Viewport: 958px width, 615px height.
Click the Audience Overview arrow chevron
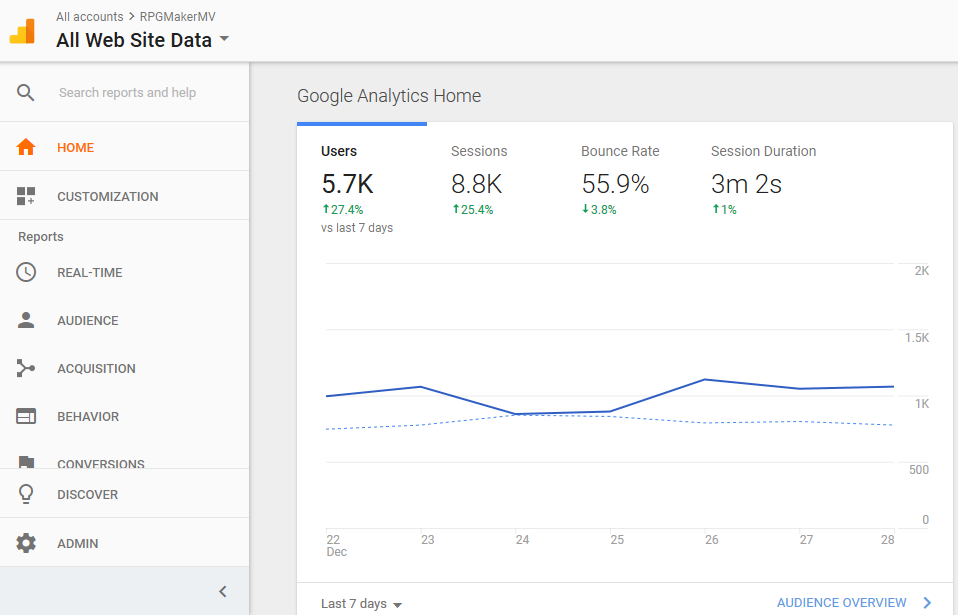tap(927, 603)
